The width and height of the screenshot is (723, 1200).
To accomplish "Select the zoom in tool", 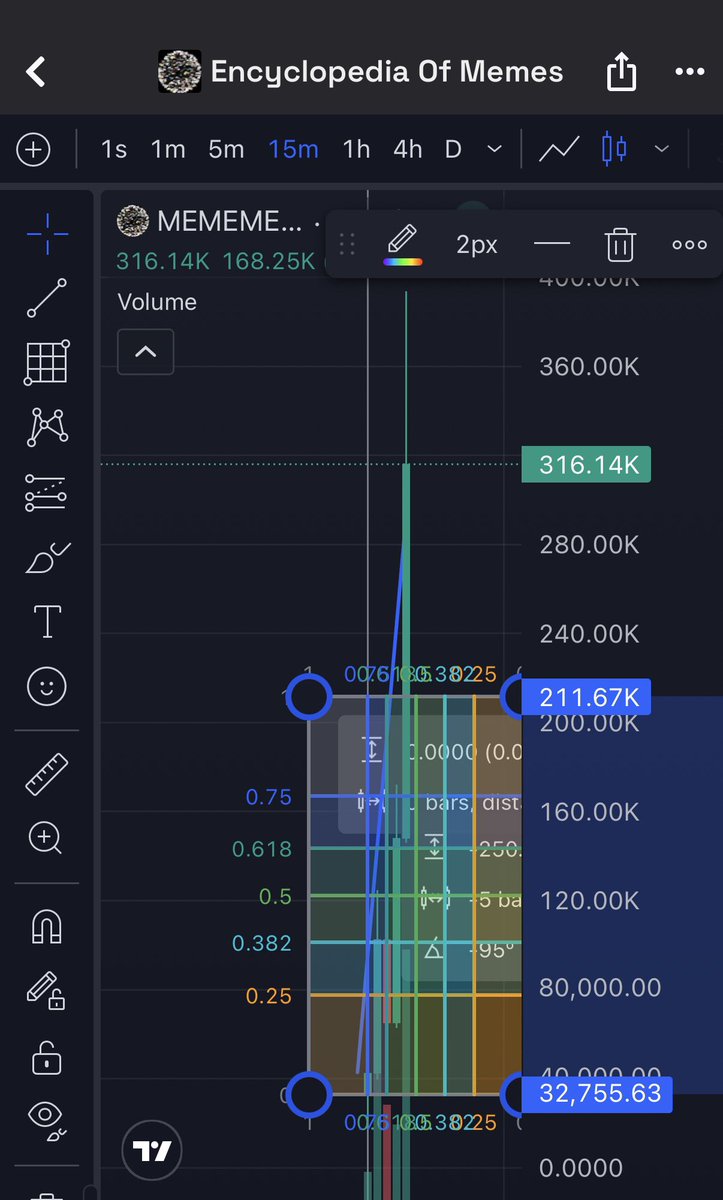I will [46, 839].
